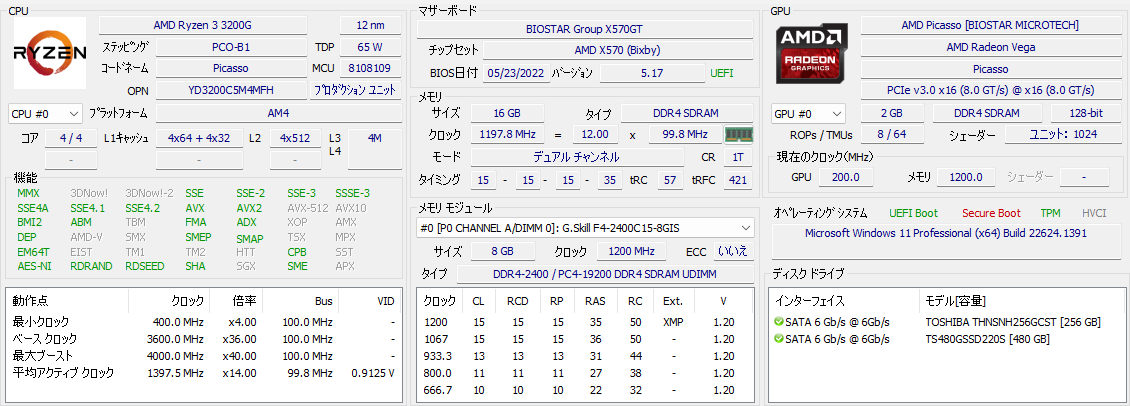The height and width of the screenshot is (406, 1130).
Task: Click the VID value 0.9125 V
Action: coord(371,373)
